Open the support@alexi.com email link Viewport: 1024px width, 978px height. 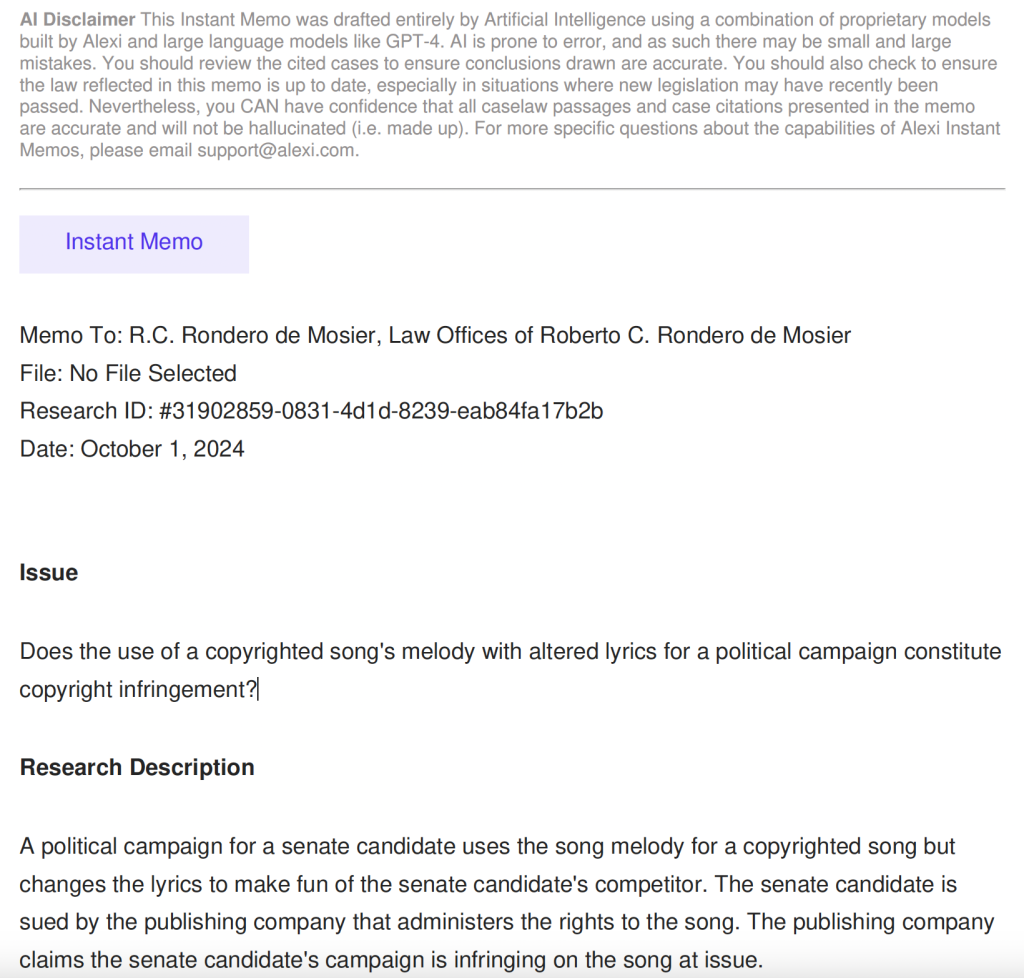(x=276, y=151)
